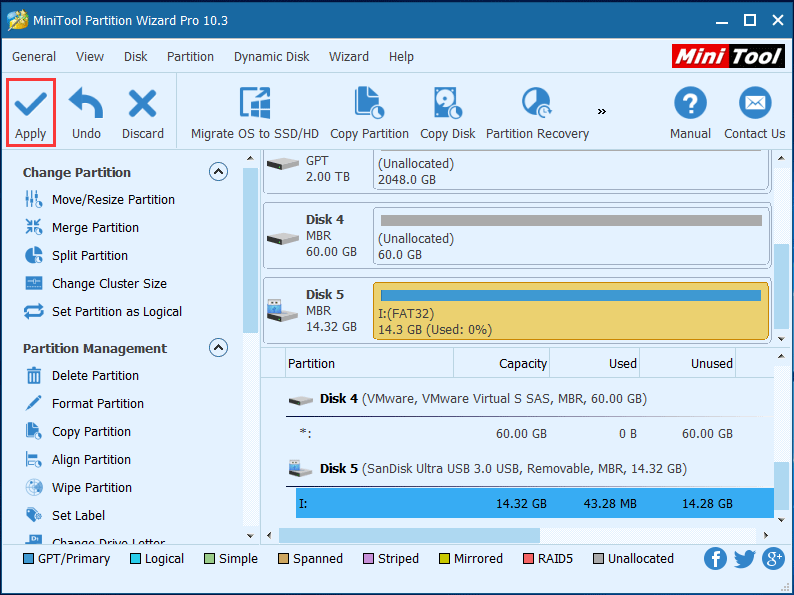The width and height of the screenshot is (794, 595).
Task: Open the General menu
Action: point(34,56)
